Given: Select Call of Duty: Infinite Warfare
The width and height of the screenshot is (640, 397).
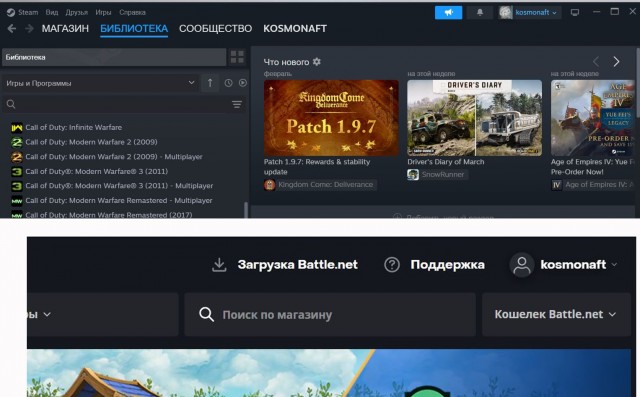Looking at the screenshot, I should point(73,127).
